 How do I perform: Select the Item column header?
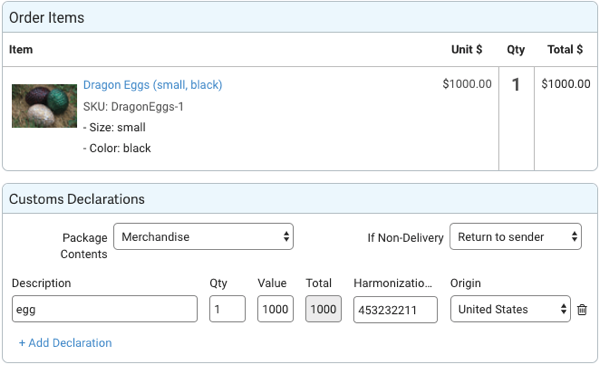pyautogui.click(x=21, y=50)
